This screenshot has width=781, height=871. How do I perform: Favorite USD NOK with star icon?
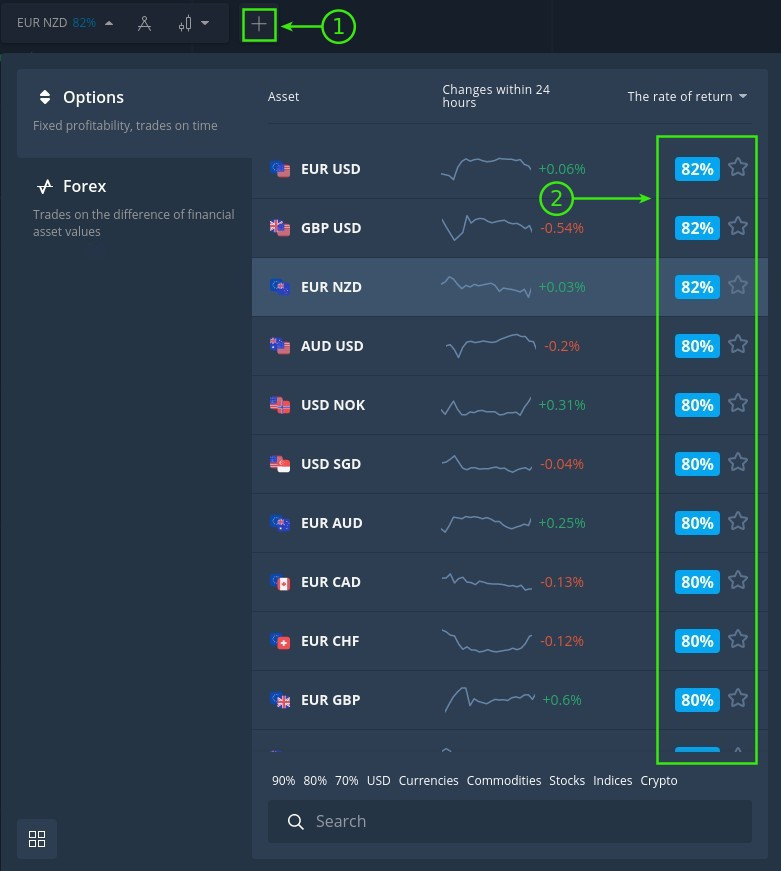point(738,403)
